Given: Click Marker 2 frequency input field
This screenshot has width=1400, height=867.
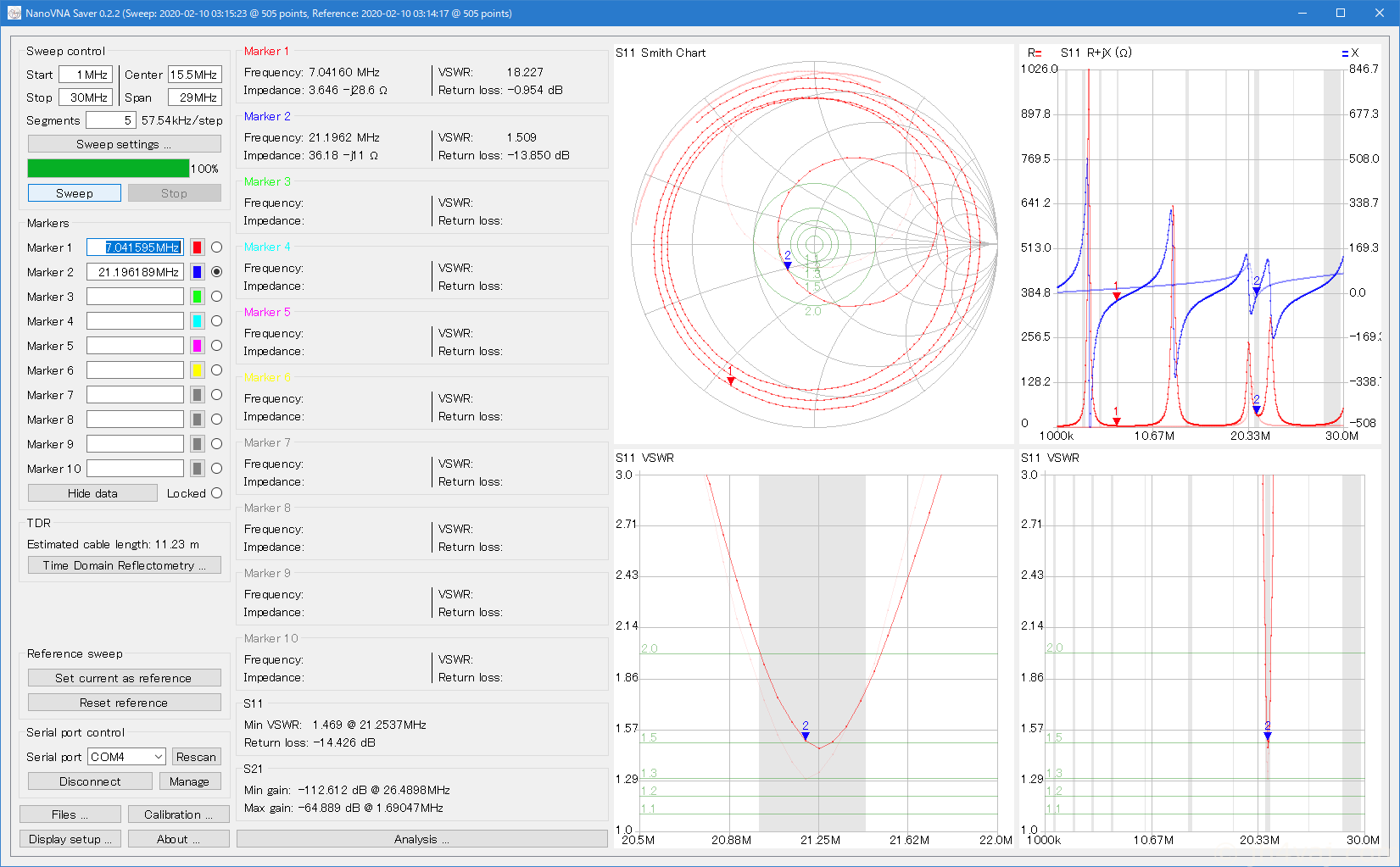Looking at the screenshot, I should 135,272.
